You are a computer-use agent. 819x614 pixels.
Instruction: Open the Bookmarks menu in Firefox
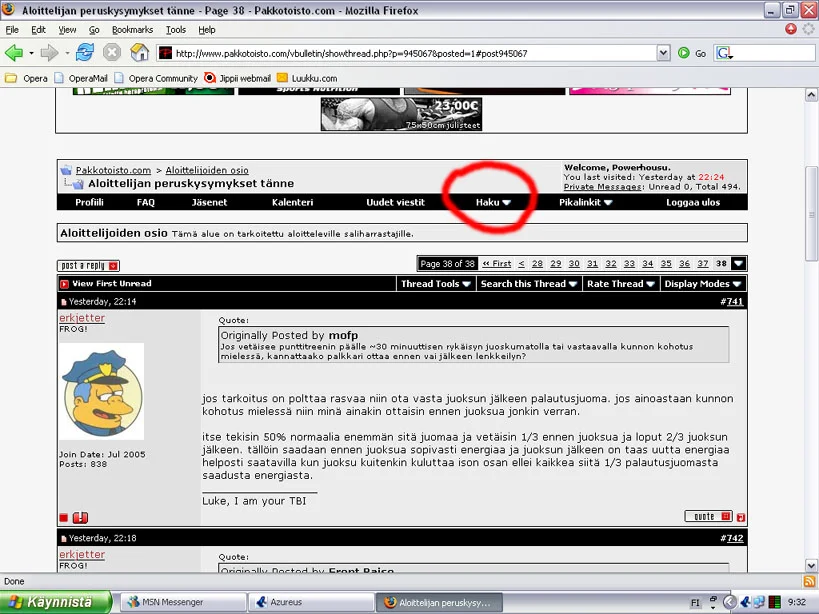click(132, 30)
